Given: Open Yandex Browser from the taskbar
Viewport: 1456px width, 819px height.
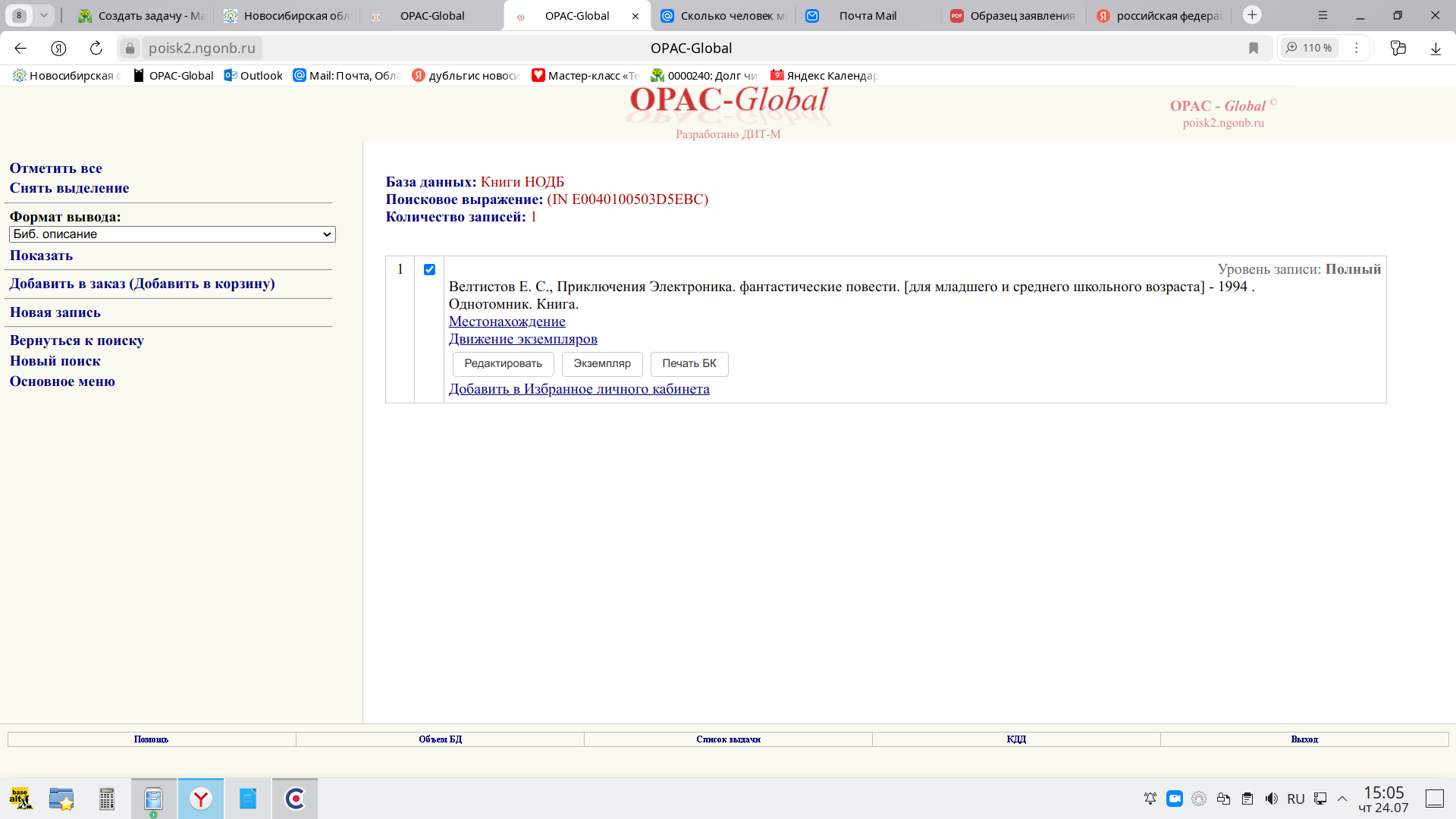Looking at the screenshot, I should (x=201, y=799).
